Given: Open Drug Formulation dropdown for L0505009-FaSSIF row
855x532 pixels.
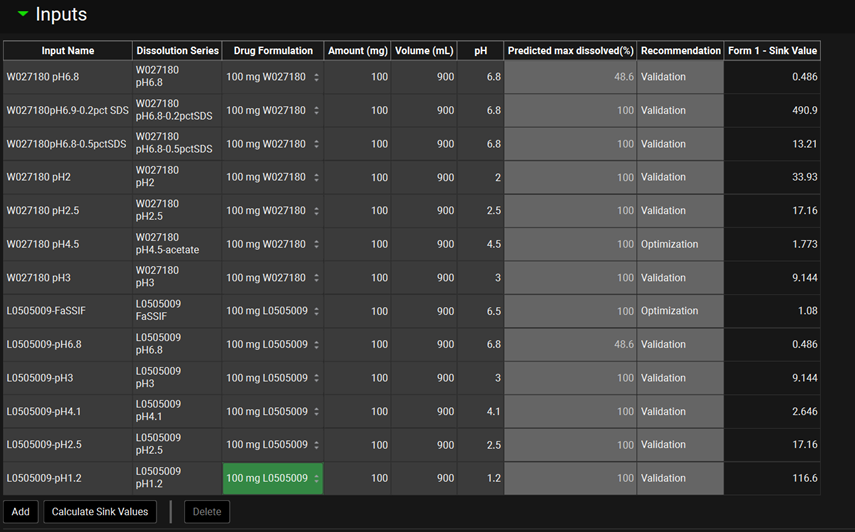Looking at the screenshot, I should (316, 311).
